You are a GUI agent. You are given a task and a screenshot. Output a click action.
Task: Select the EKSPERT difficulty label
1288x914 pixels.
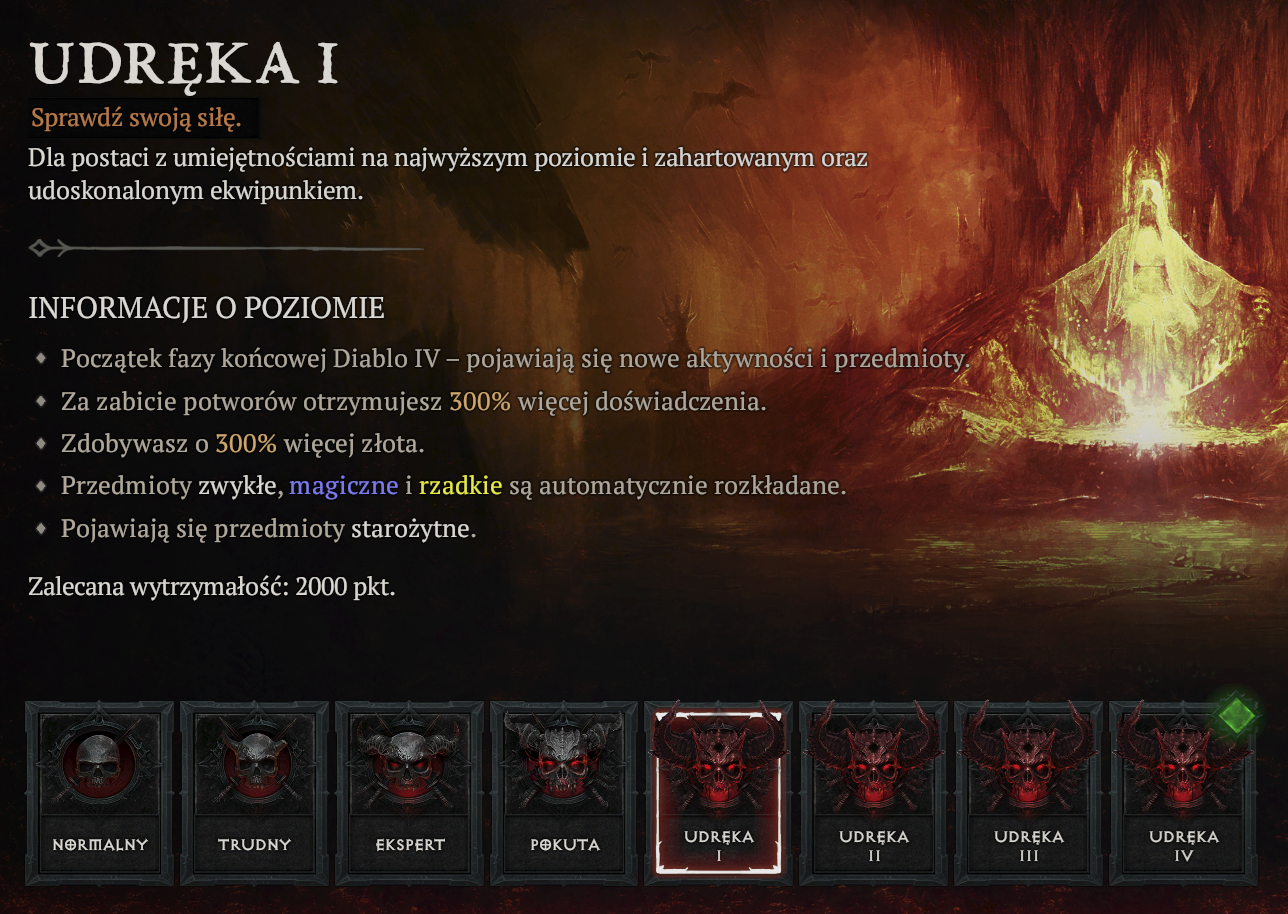[410, 845]
